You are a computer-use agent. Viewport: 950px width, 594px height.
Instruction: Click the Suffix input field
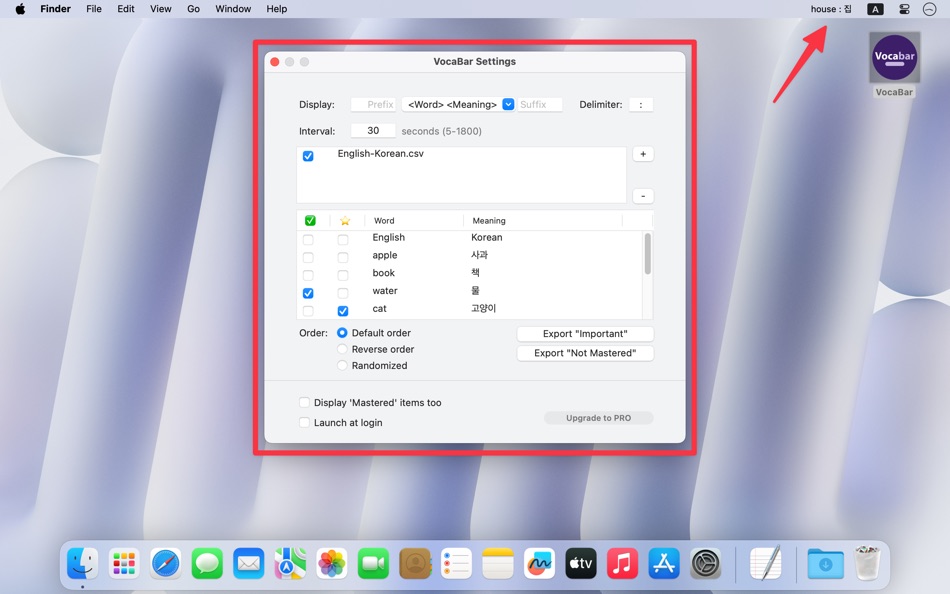coord(540,104)
